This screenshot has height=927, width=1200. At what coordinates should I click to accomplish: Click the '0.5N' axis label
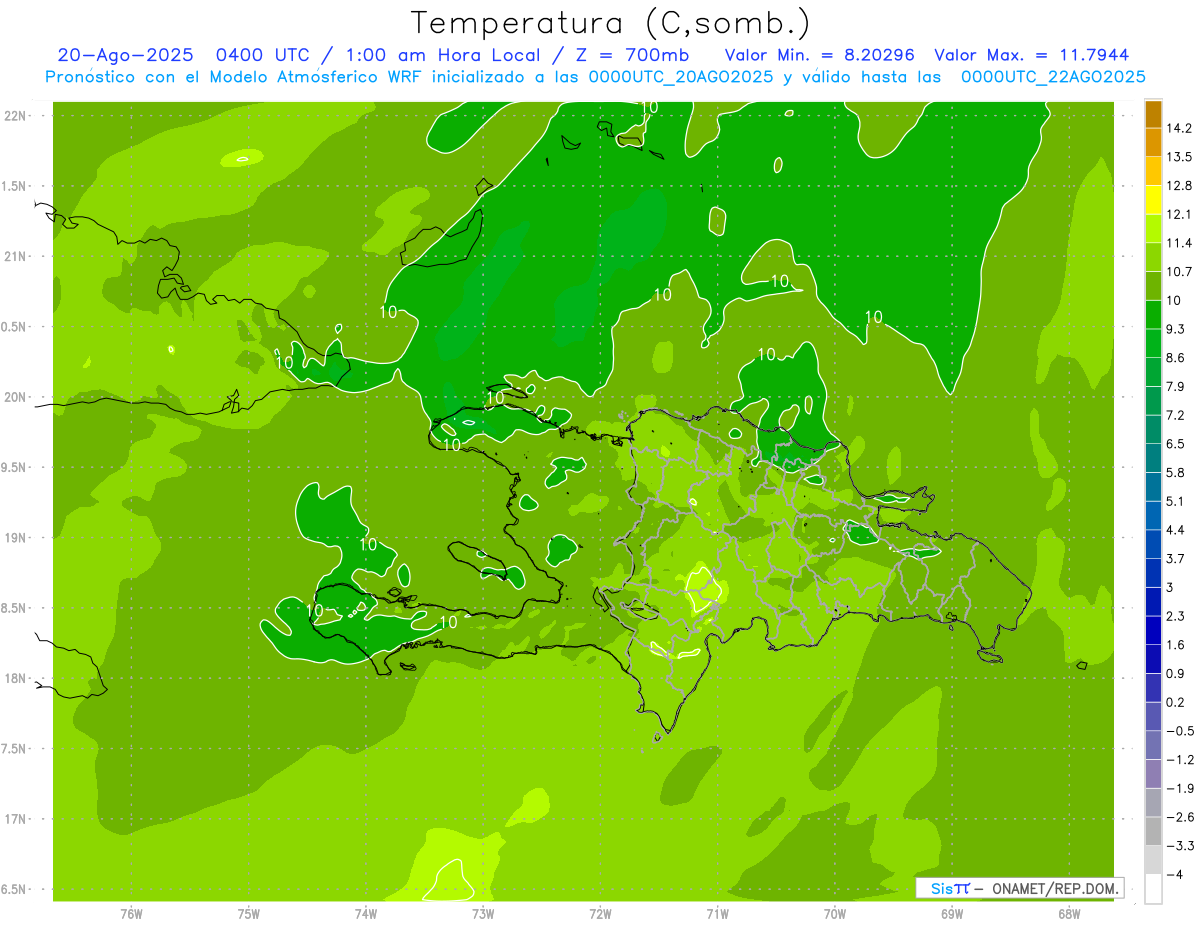[x=15, y=327]
